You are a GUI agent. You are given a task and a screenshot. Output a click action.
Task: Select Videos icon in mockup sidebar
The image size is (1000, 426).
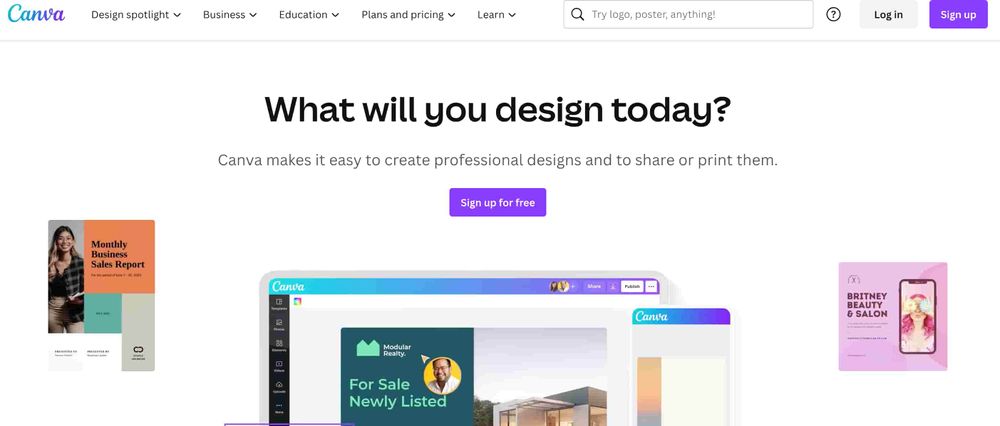pos(279,366)
